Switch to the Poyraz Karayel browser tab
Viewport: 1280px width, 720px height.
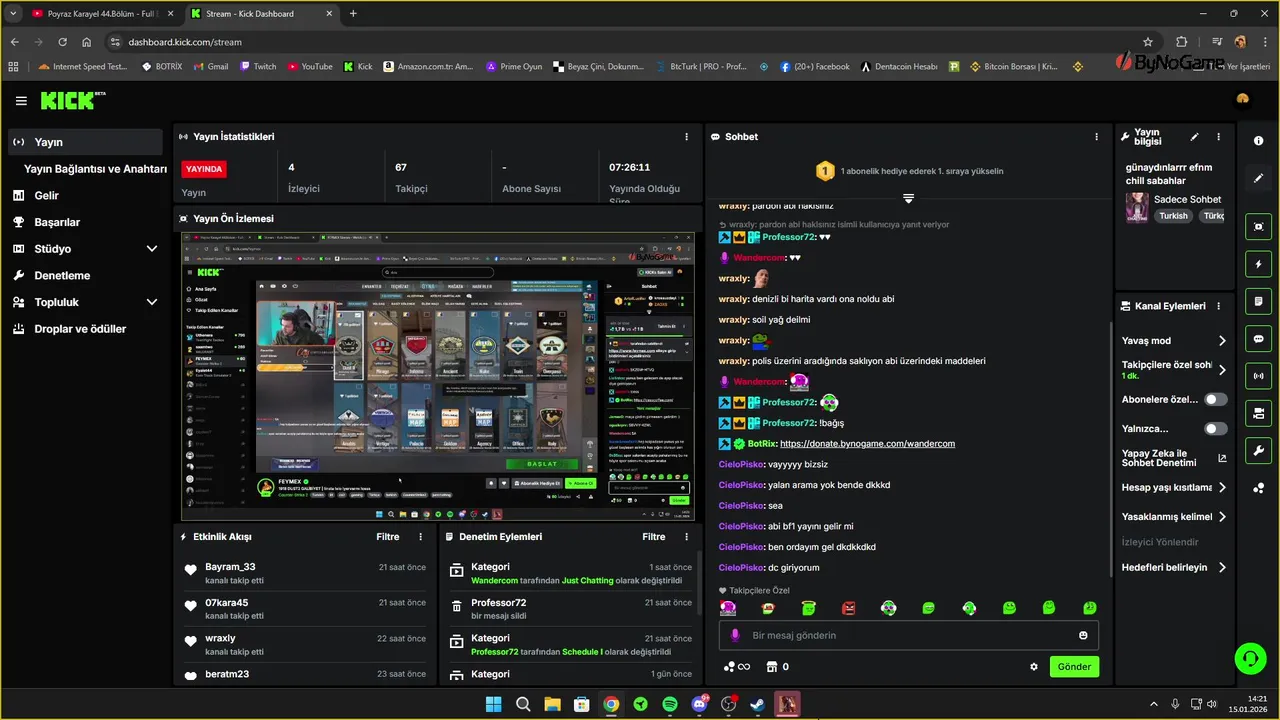click(x=102, y=14)
